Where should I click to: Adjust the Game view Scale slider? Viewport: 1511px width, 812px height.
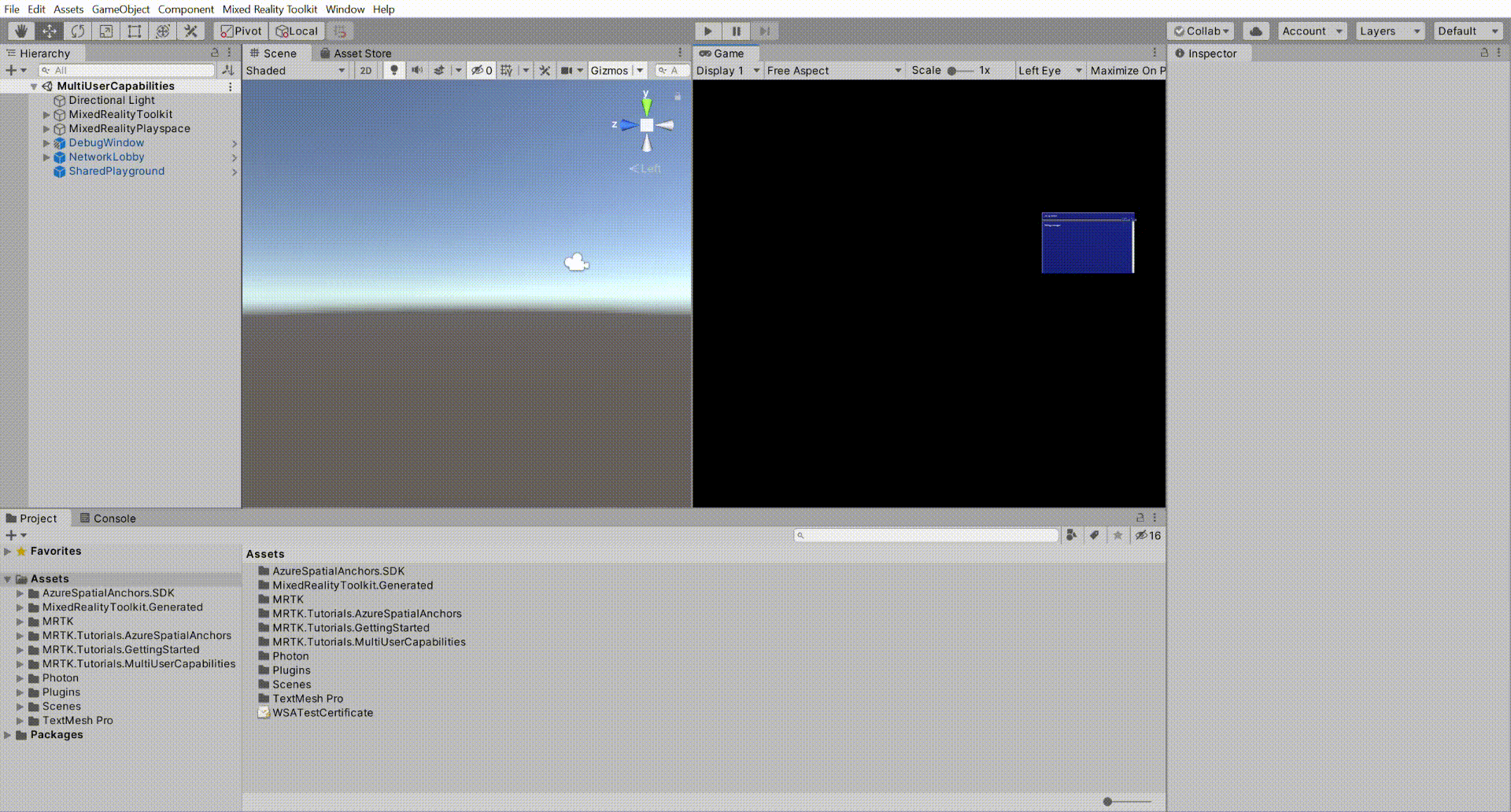(x=955, y=70)
